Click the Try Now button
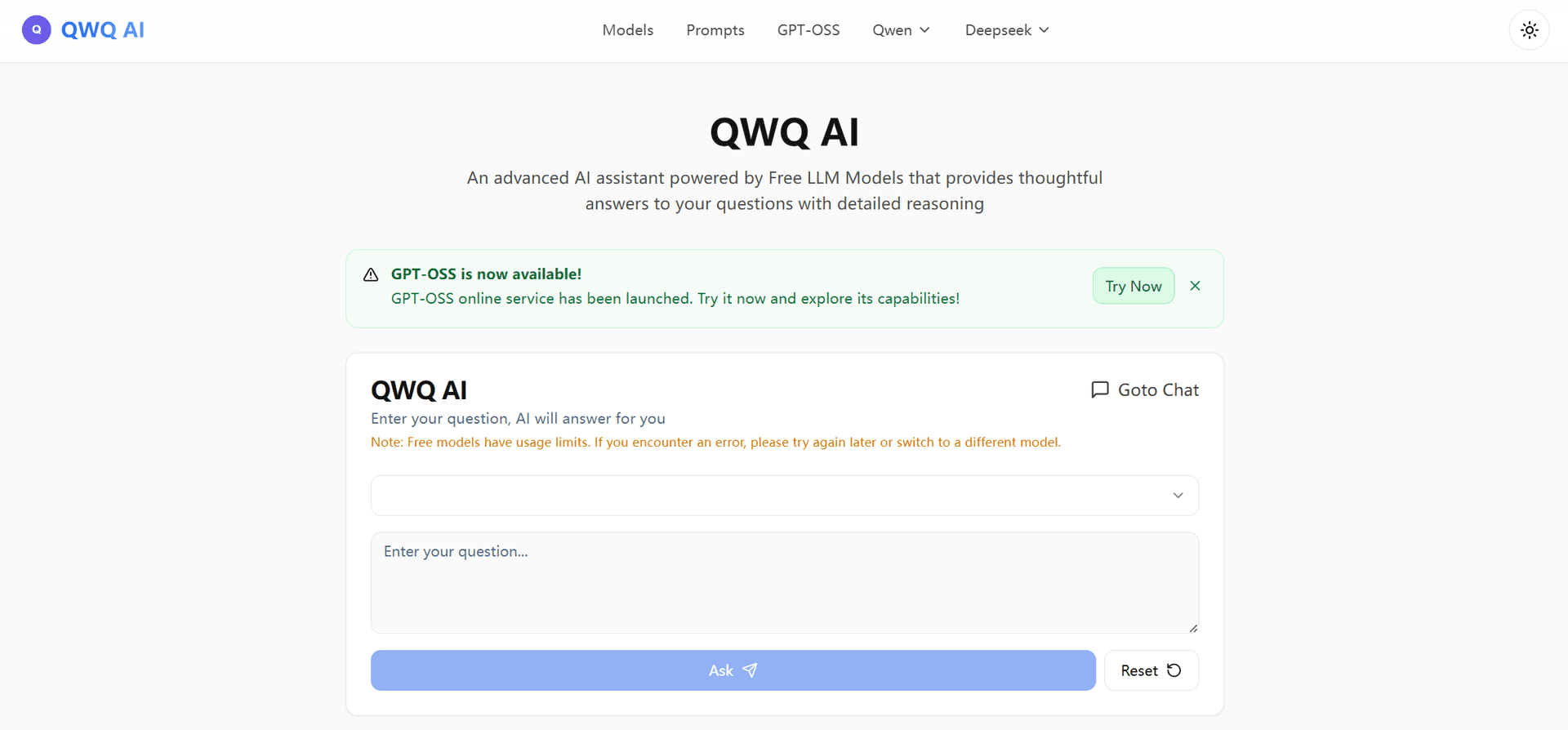Screen dimensions: 1568x730 [1134, 286]
